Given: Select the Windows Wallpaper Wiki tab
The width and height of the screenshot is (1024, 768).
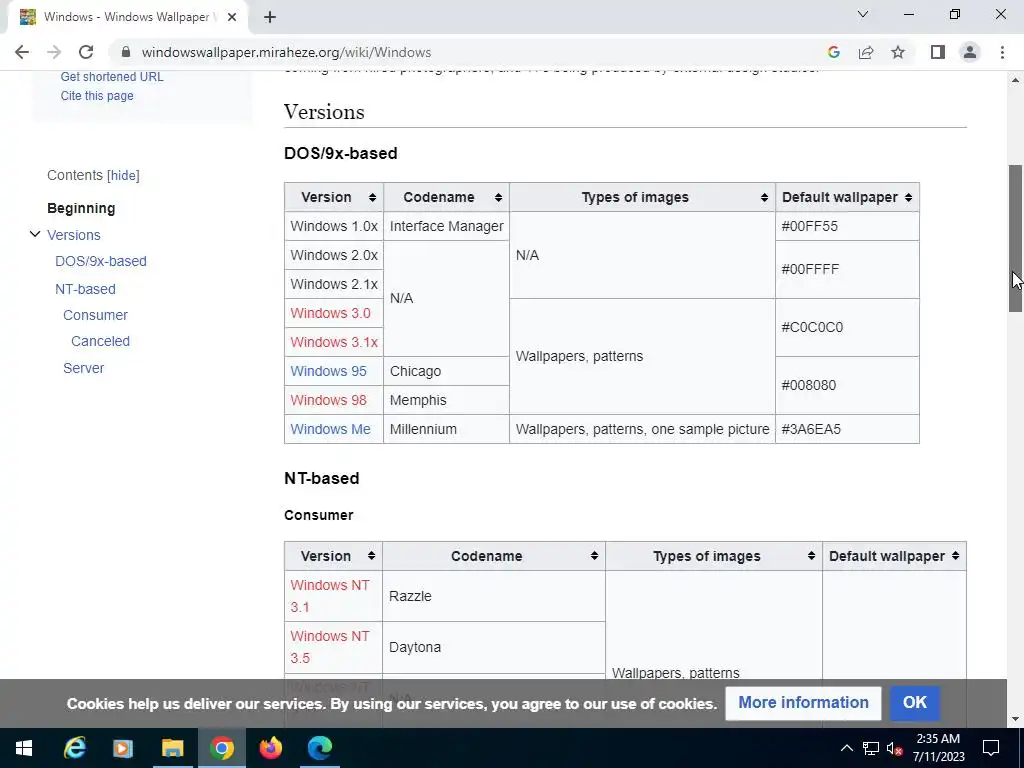Looking at the screenshot, I should tap(126, 17).
